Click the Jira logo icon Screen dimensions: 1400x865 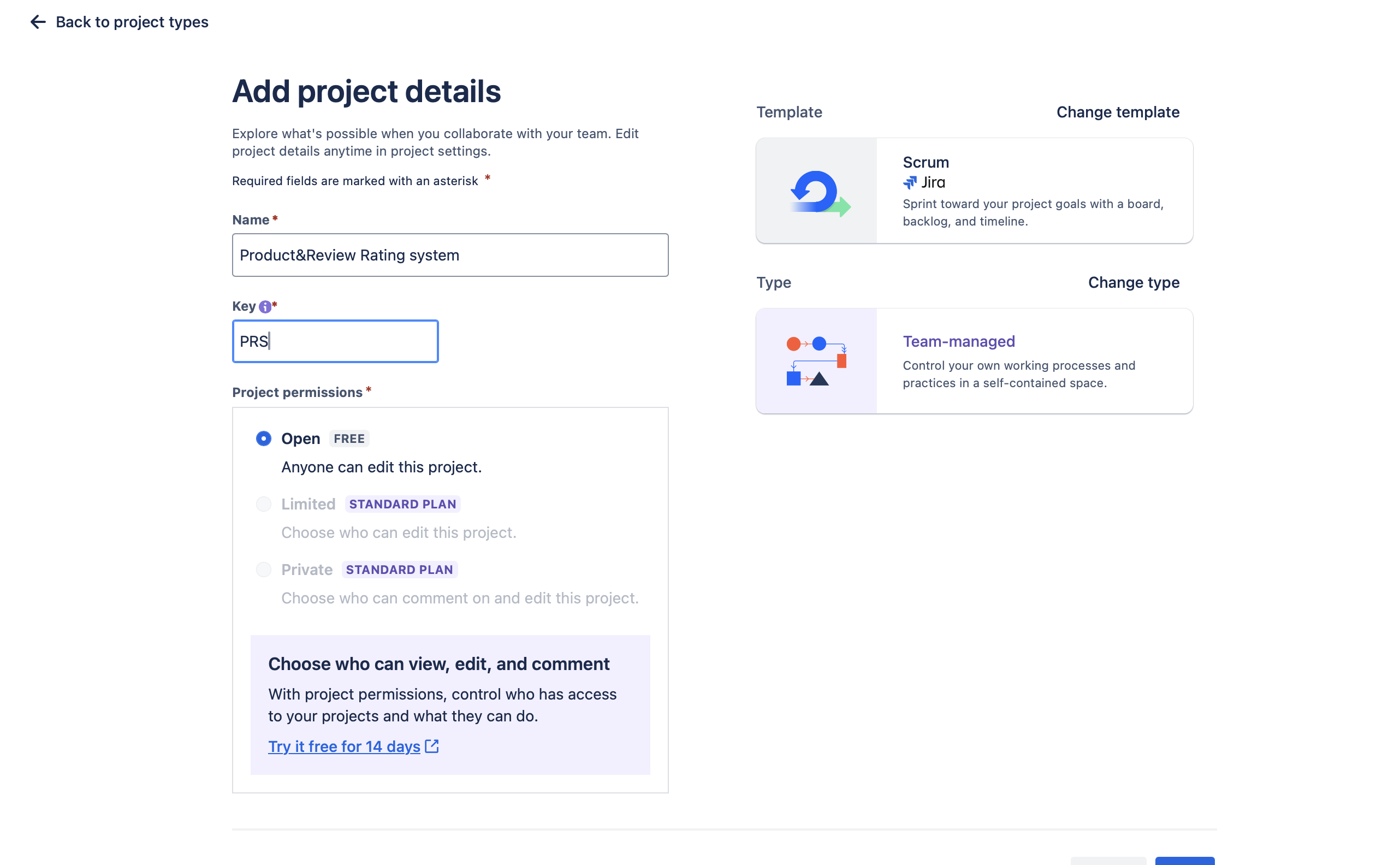[x=909, y=182]
